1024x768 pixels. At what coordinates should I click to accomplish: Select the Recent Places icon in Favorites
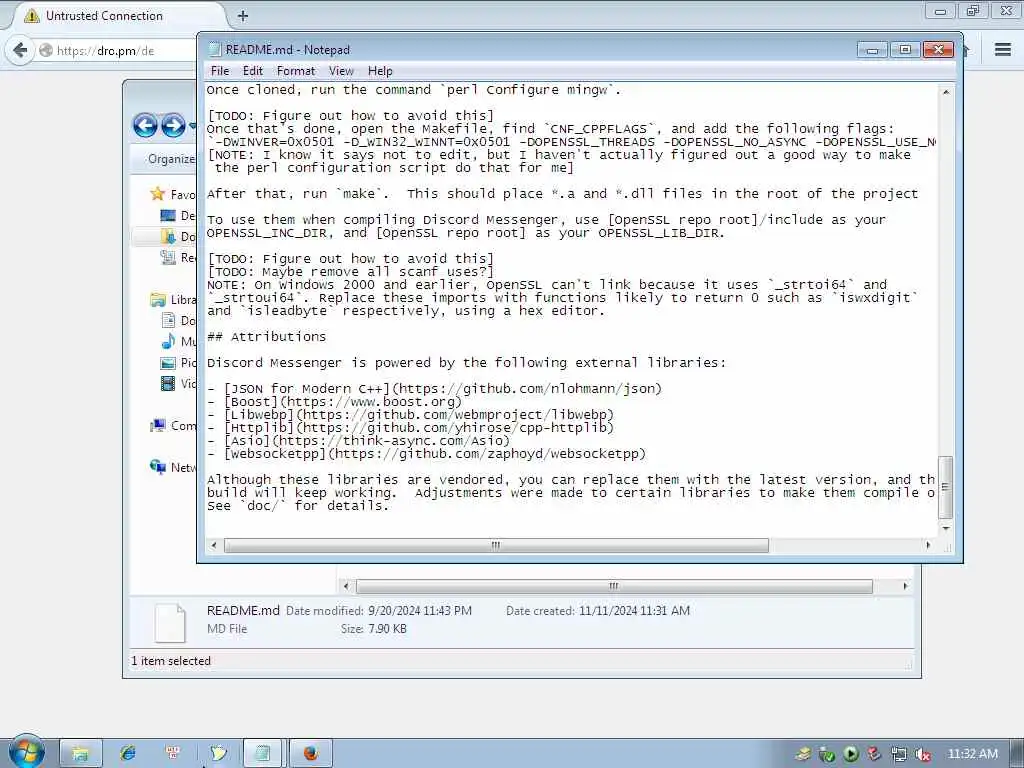168,257
